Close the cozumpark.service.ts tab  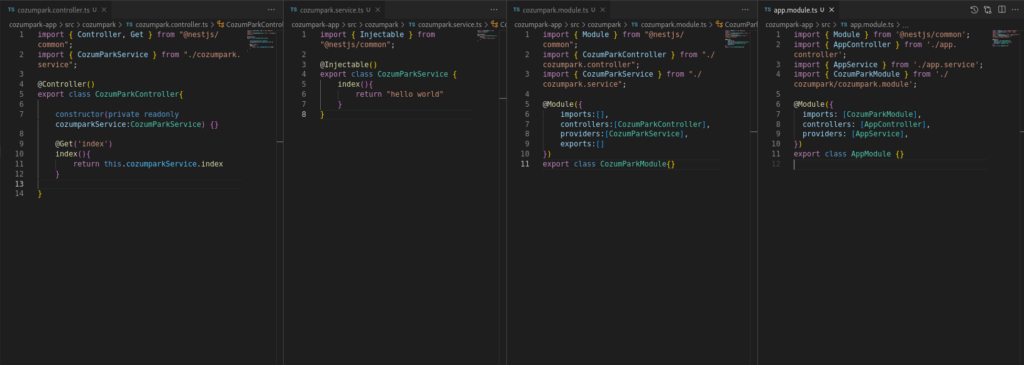pyautogui.click(x=377, y=10)
